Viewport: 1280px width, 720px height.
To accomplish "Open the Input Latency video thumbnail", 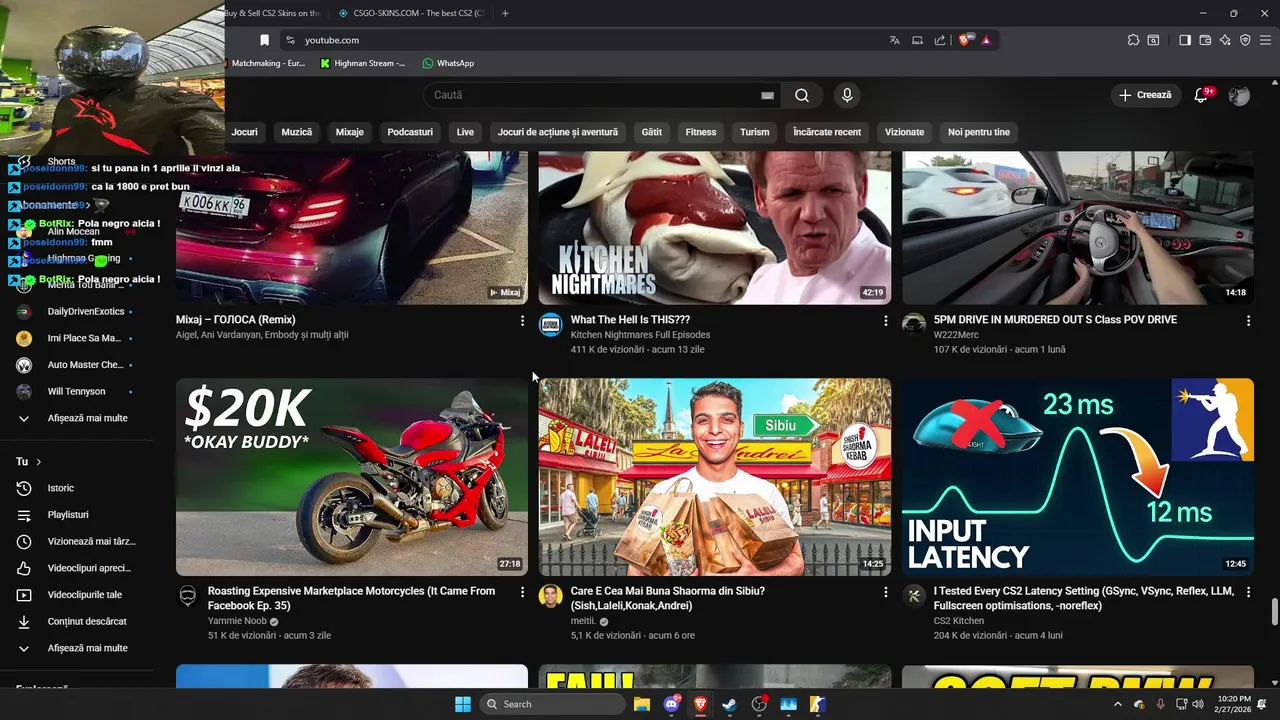I will (x=1078, y=477).
